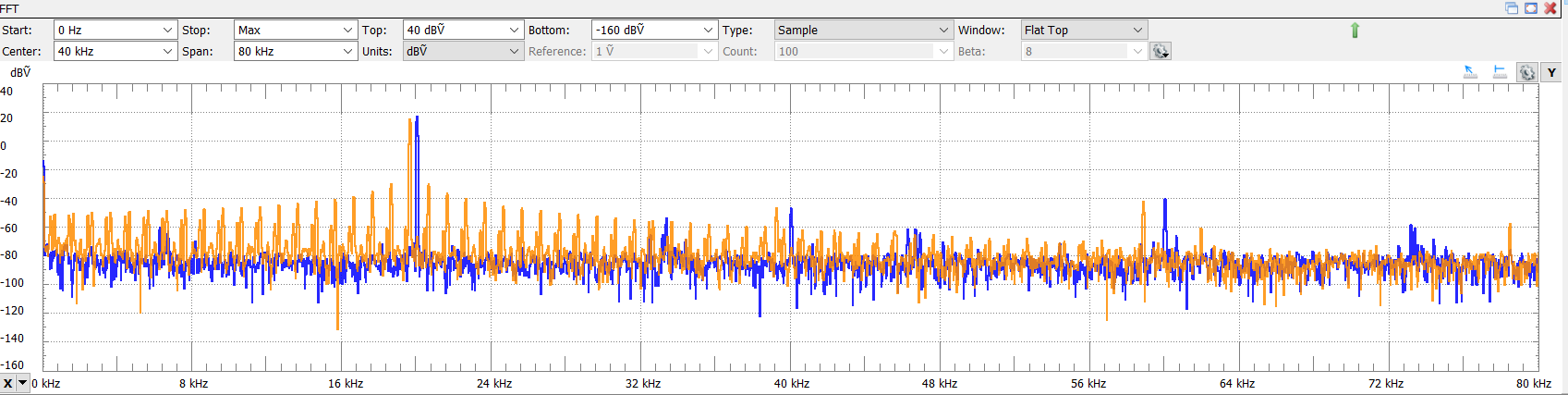Toggle the X axis button

(x=8, y=383)
